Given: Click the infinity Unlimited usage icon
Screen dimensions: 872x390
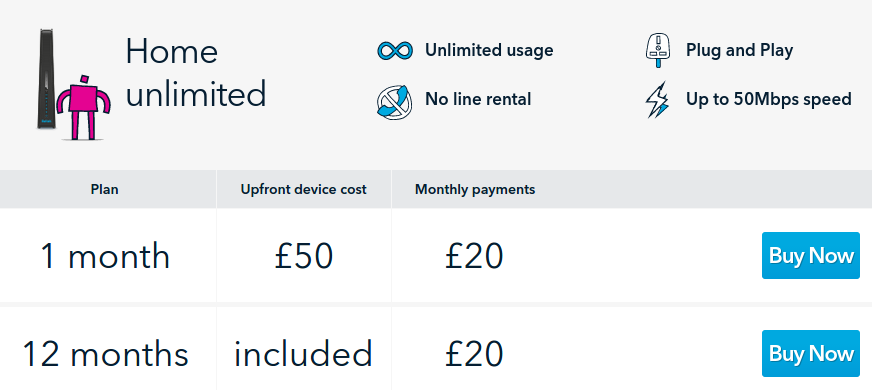Looking at the screenshot, I should (395, 51).
